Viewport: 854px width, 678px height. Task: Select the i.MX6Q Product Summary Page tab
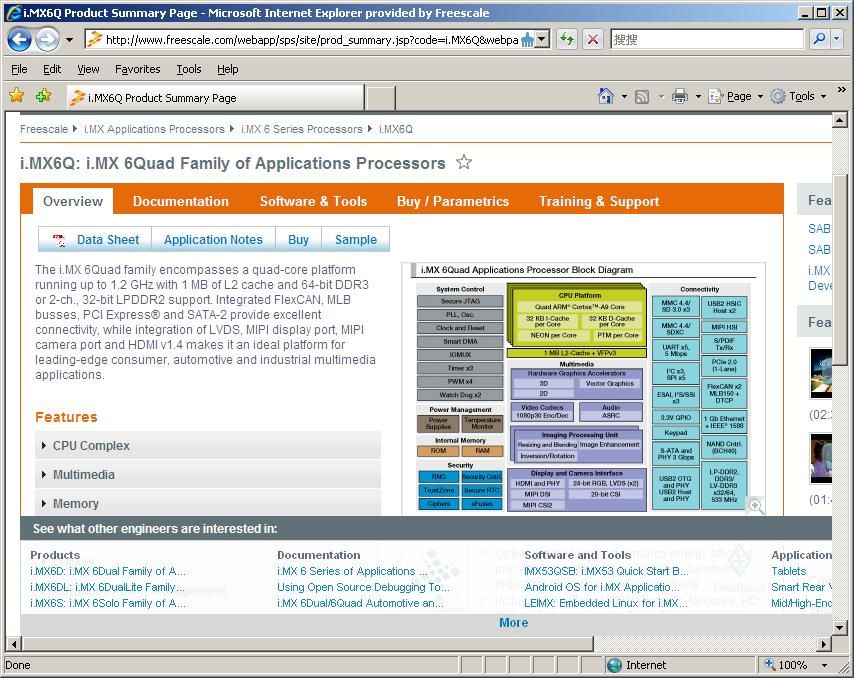216,97
